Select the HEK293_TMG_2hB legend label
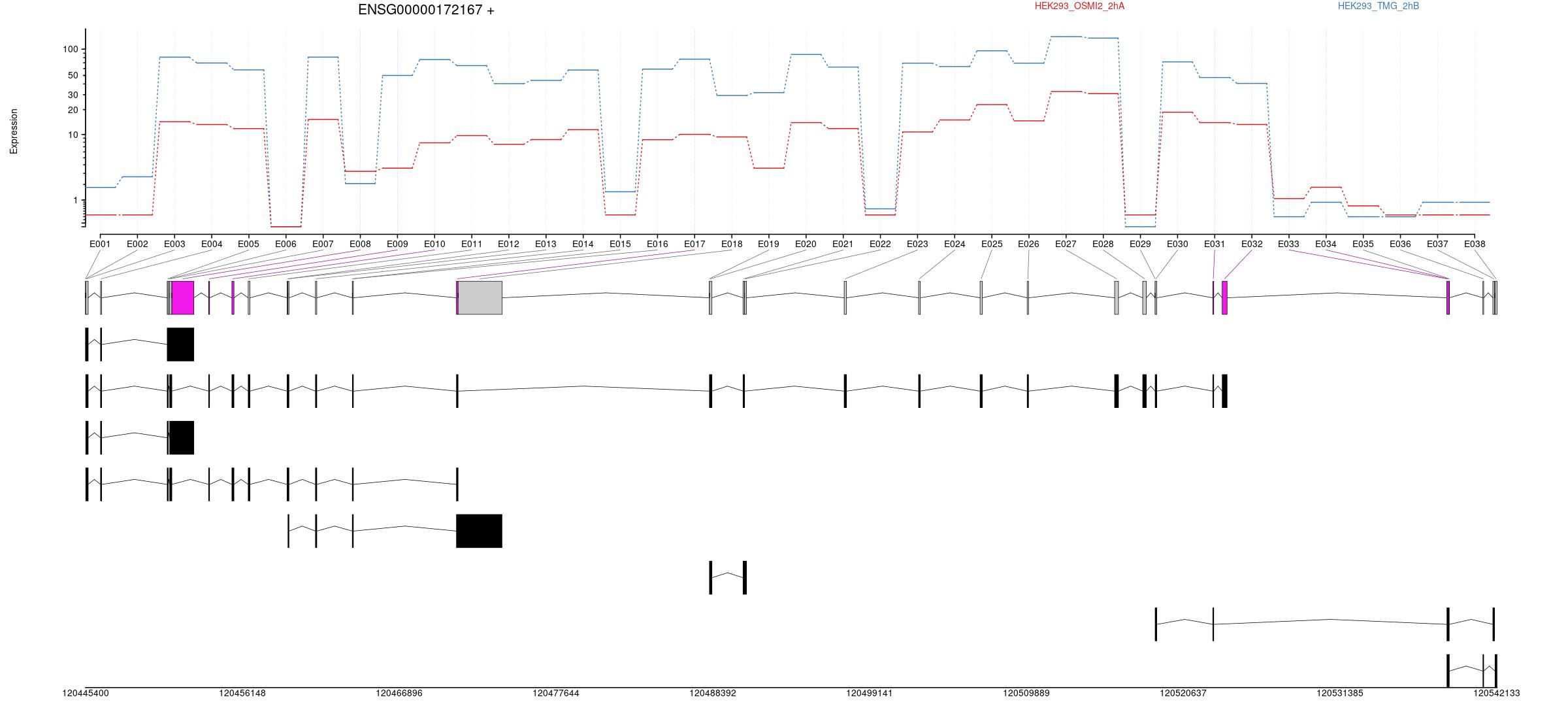 click(x=1379, y=6)
